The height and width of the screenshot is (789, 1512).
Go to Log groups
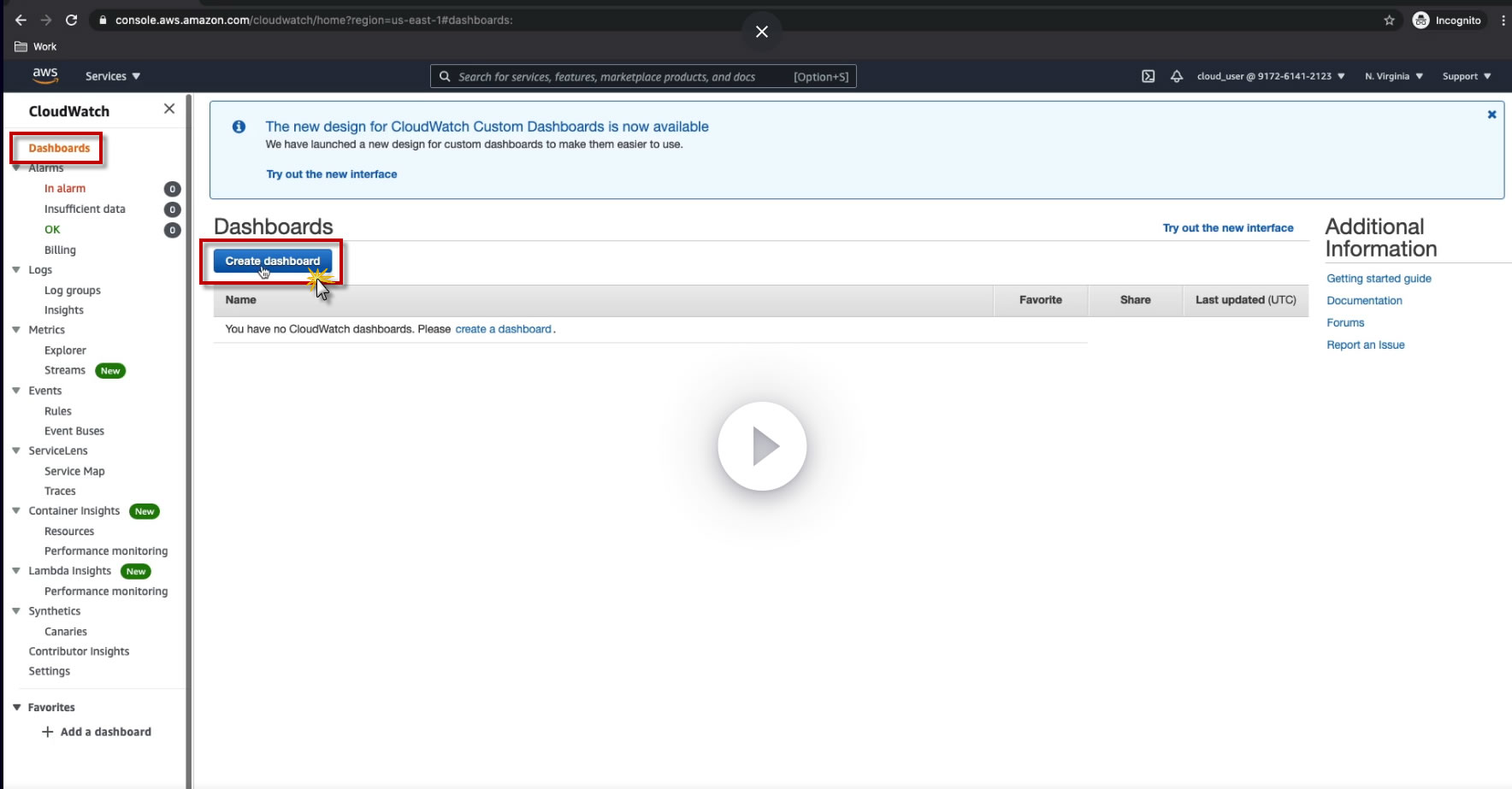tap(73, 291)
